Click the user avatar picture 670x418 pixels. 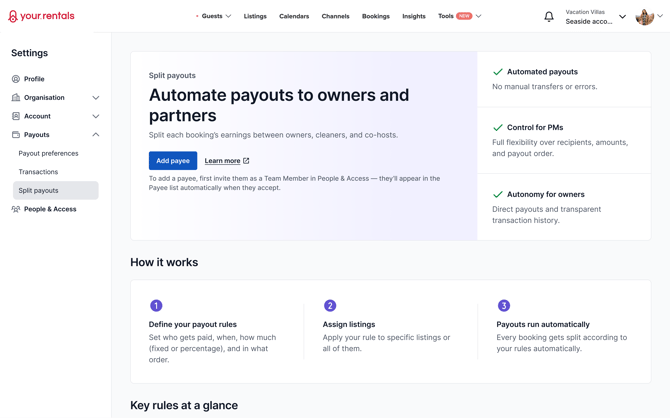point(645,17)
